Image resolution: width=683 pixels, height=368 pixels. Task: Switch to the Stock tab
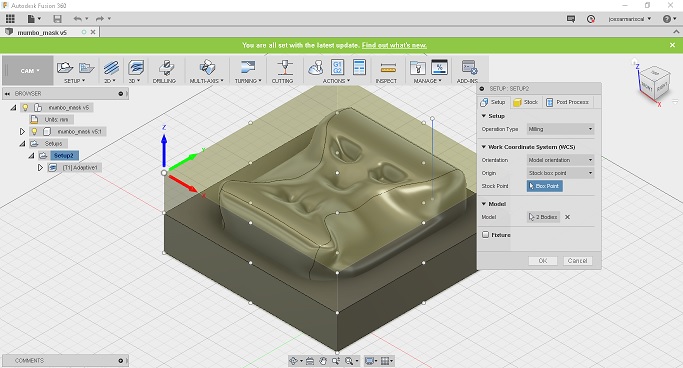526,102
